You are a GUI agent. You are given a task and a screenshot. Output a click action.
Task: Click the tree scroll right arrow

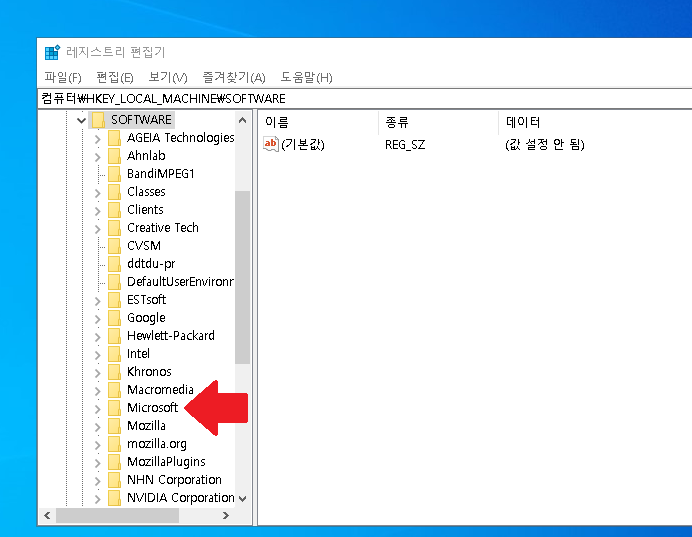(x=226, y=515)
